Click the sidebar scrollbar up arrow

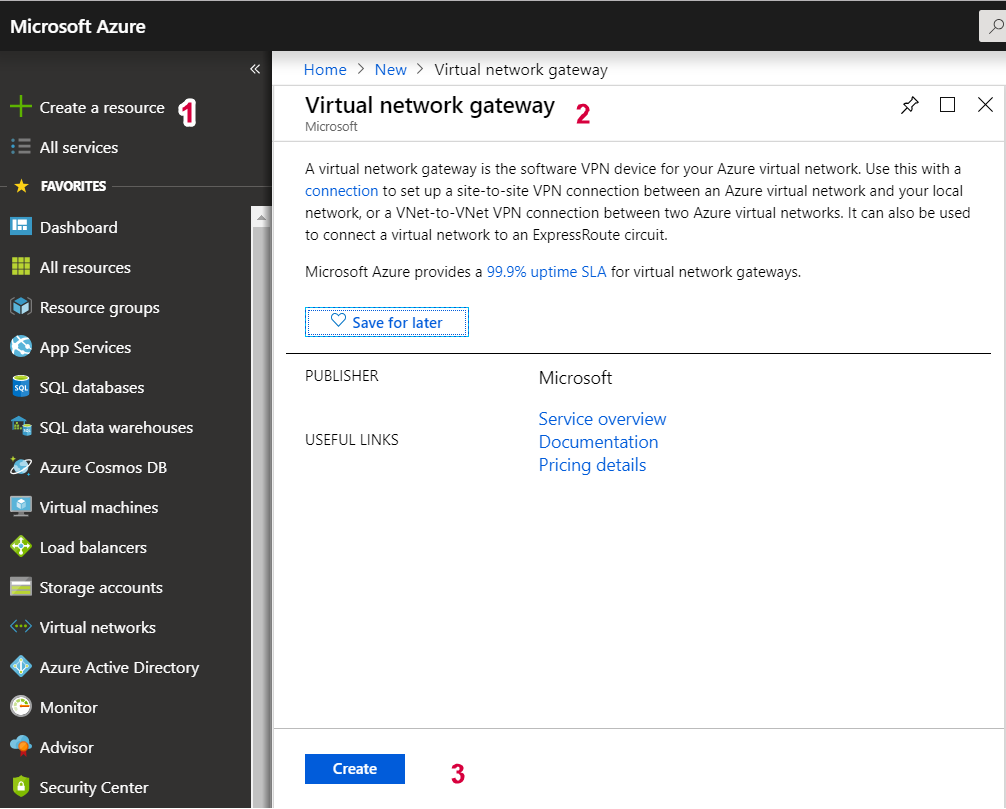[261, 216]
